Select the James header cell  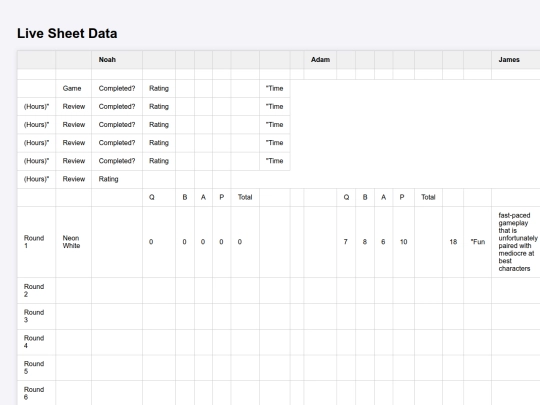coord(516,60)
